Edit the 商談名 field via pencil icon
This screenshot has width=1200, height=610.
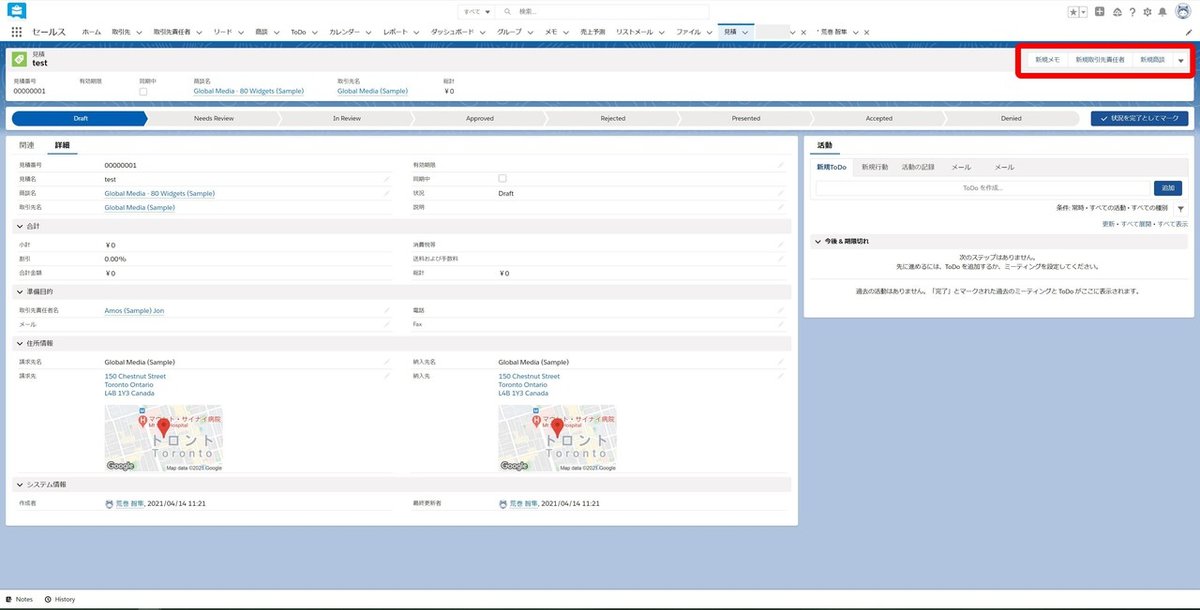pyautogui.click(x=387, y=193)
